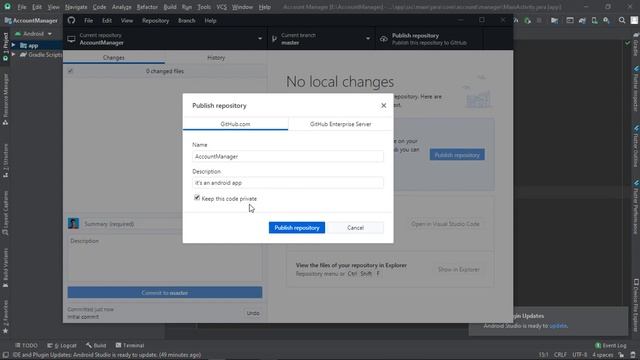The image size is (640, 360).
Task: Click the tool windows toggle in status bar corner
Action: [x=5, y=355]
